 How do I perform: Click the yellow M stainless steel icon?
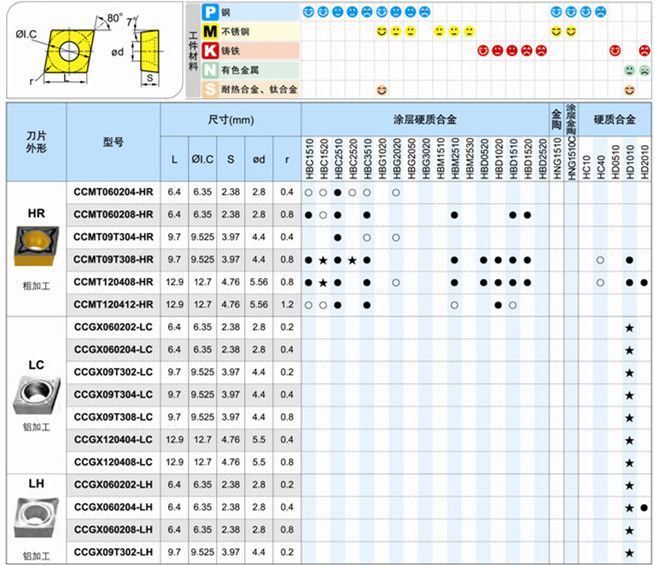[x=210, y=32]
